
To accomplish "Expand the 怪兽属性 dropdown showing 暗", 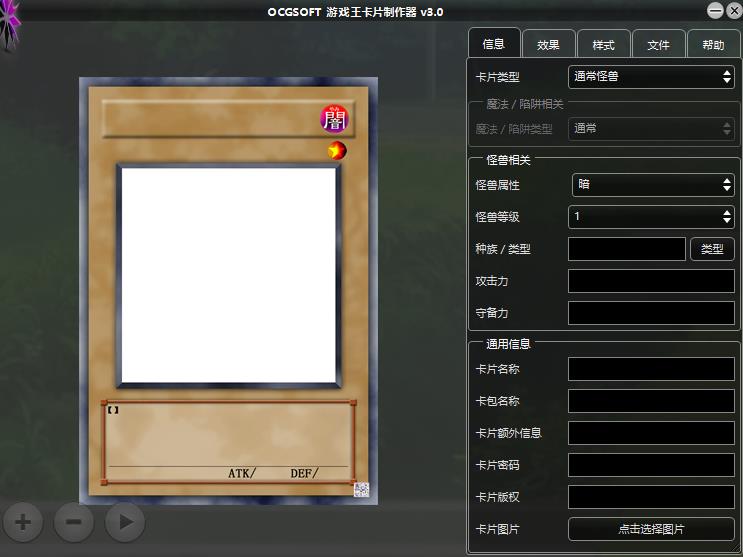I will pyautogui.click(x=653, y=185).
